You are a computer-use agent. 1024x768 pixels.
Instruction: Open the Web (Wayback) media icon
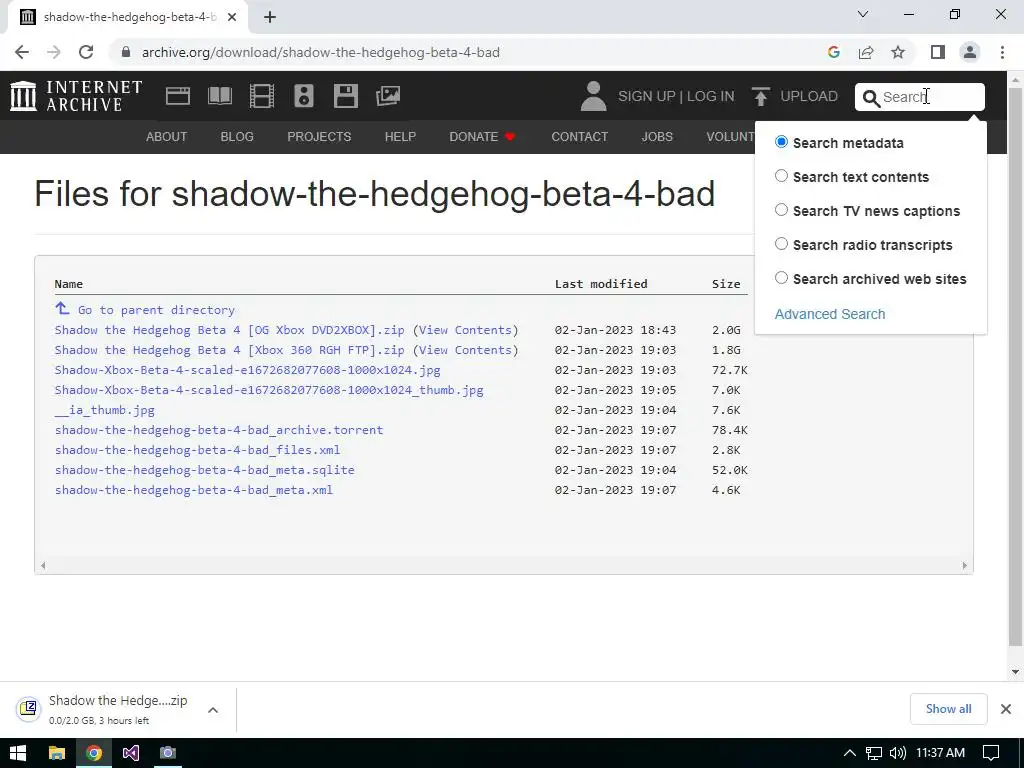pyautogui.click(x=178, y=96)
